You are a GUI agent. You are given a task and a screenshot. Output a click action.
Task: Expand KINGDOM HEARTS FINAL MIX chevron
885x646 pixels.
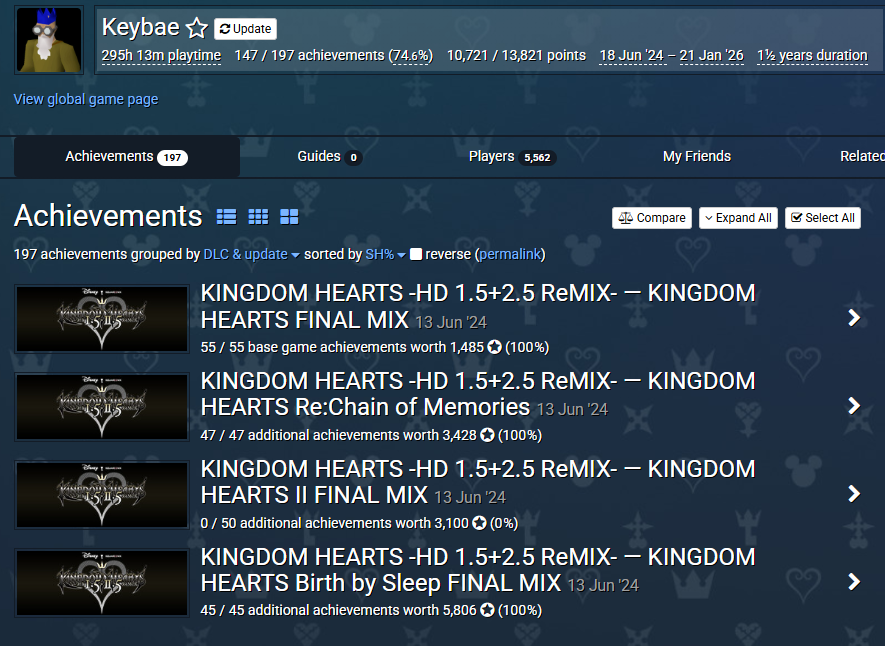(855, 318)
